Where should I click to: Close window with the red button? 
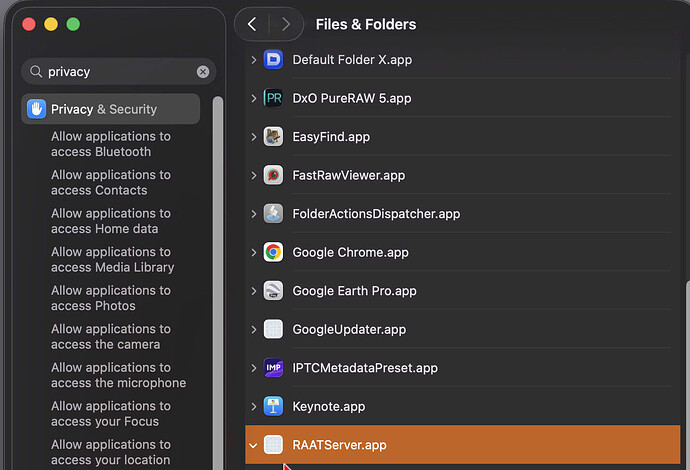(29, 24)
